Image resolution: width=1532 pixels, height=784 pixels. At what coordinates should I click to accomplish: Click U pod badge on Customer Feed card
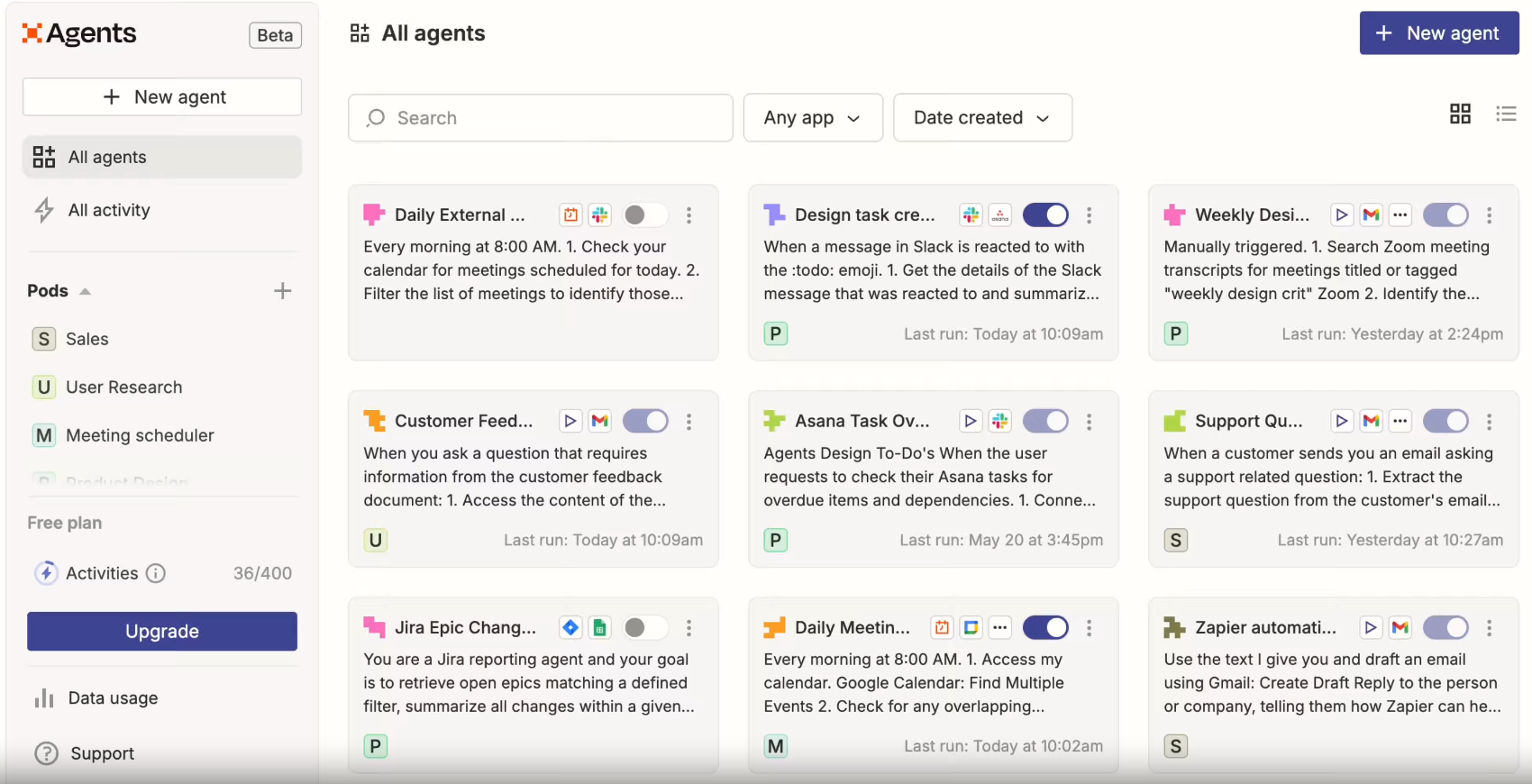376,540
